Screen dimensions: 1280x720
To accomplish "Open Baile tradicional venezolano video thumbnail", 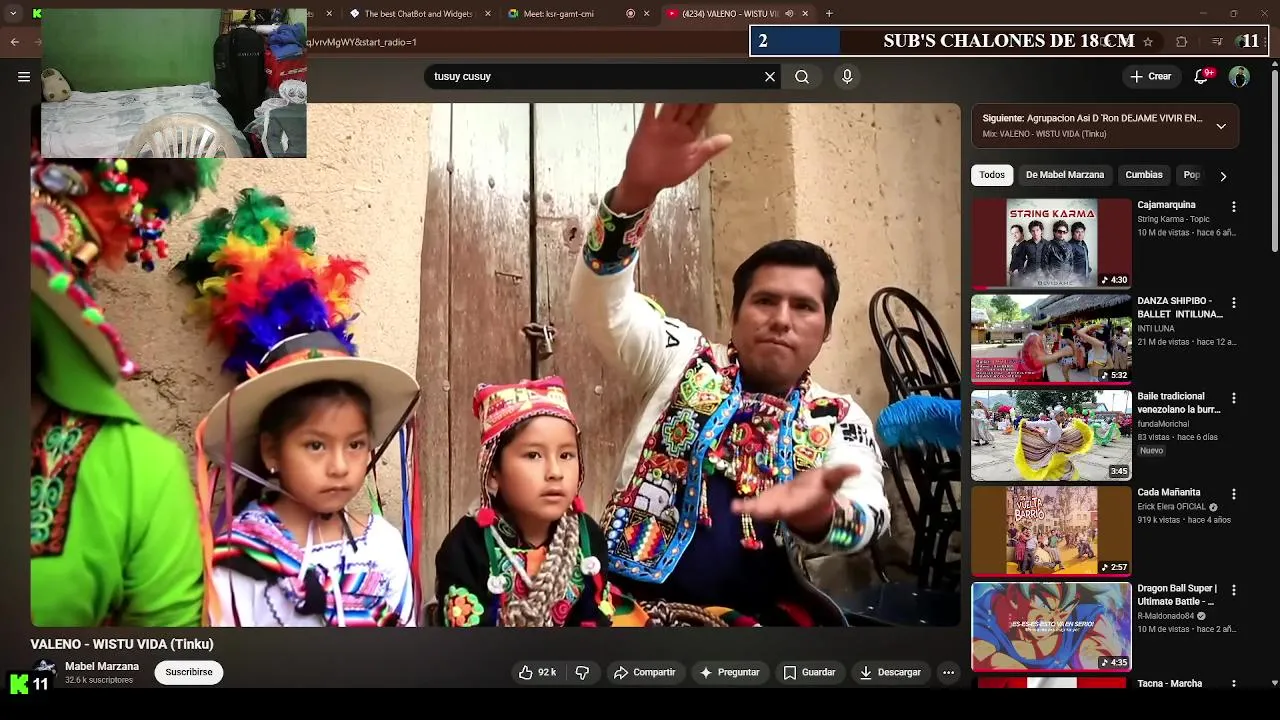I will 1051,435.
